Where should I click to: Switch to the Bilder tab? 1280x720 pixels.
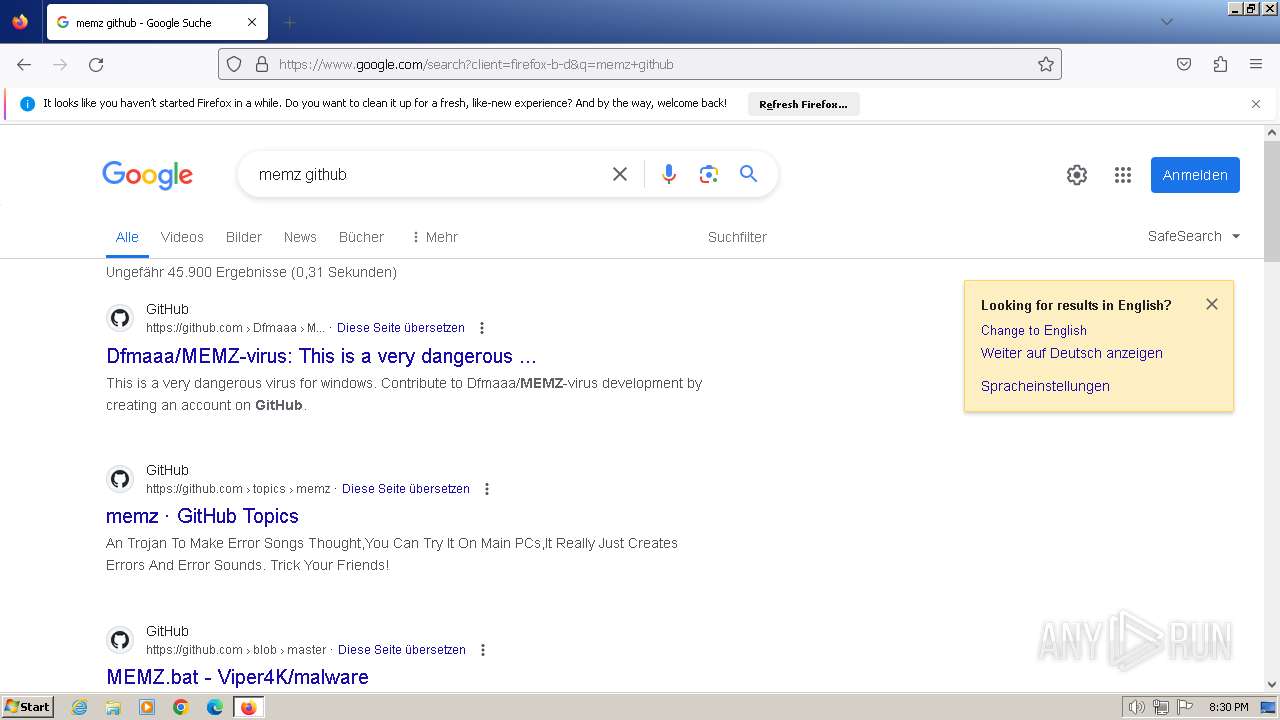(x=244, y=237)
